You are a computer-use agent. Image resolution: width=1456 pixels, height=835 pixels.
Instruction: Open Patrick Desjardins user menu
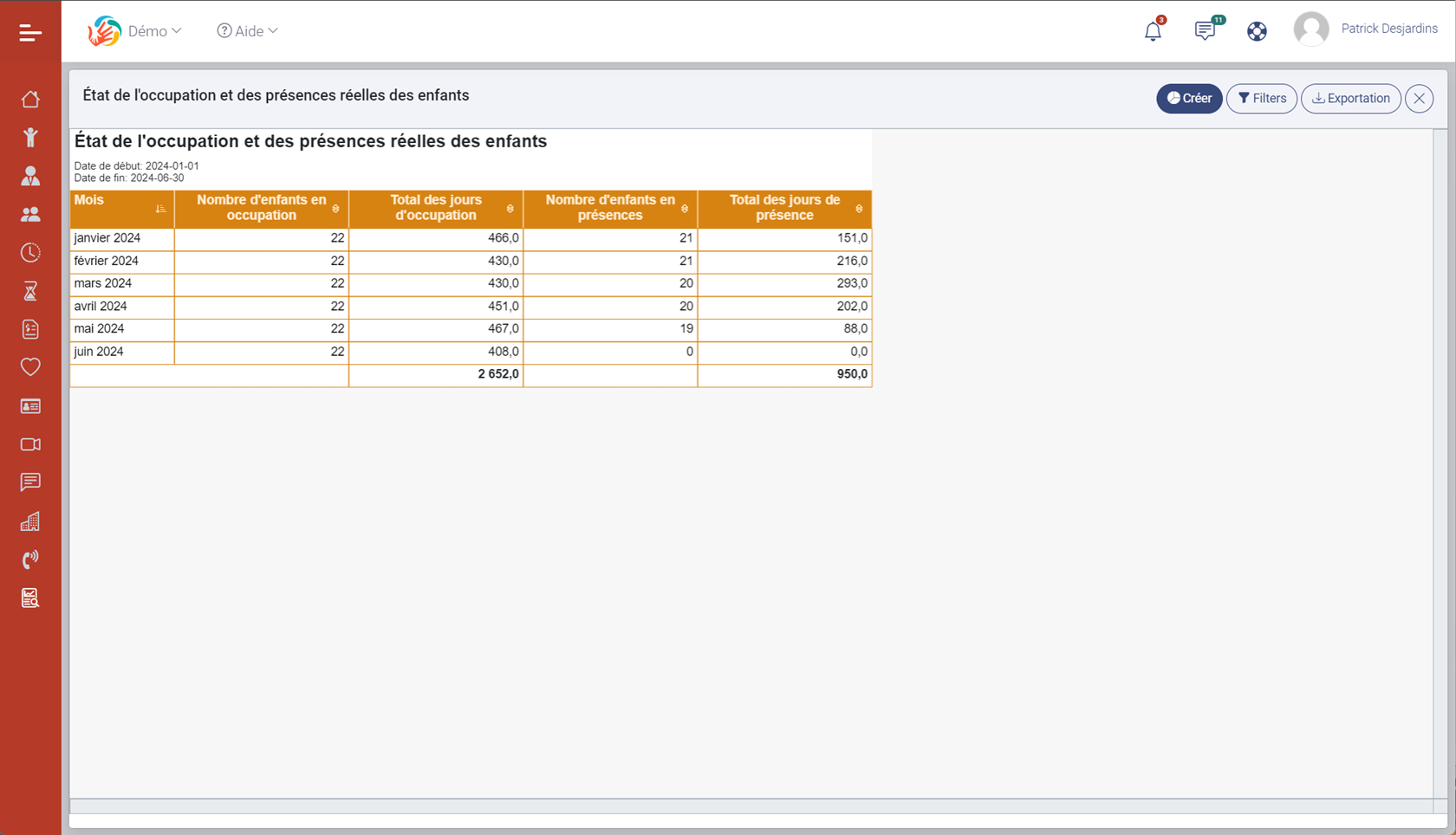[x=1366, y=29]
